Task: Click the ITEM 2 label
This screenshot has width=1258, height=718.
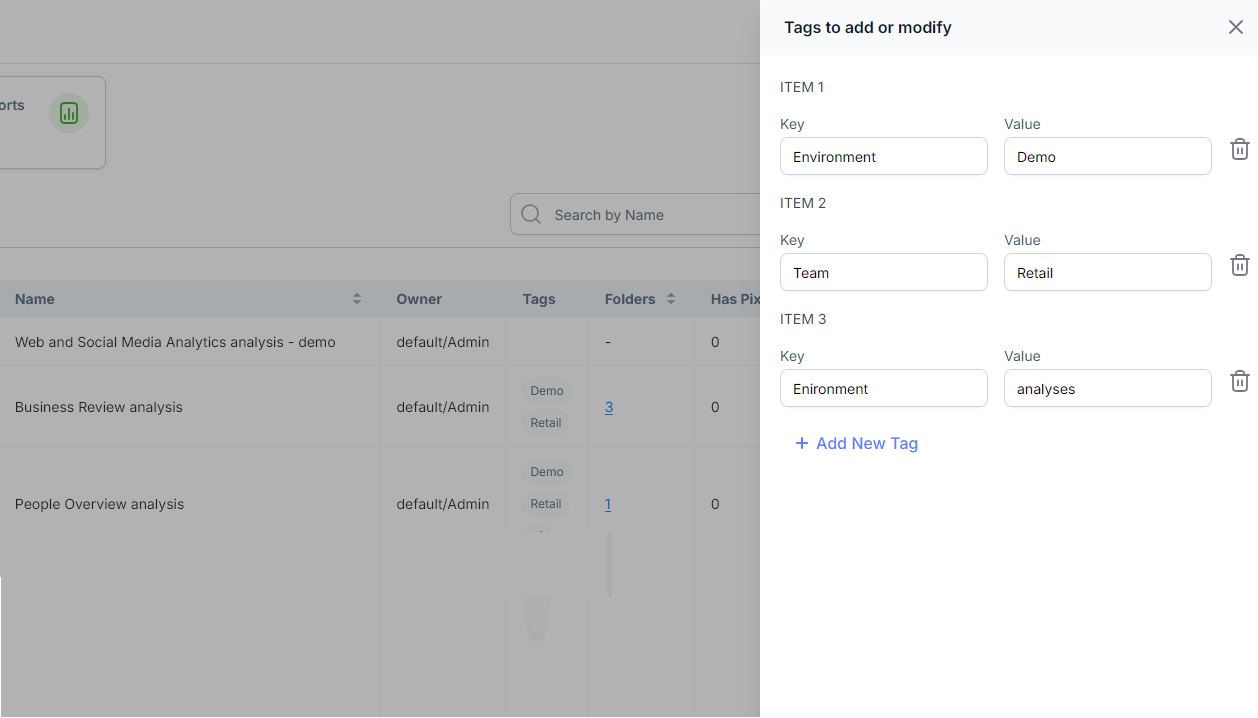Action: tap(803, 203)
